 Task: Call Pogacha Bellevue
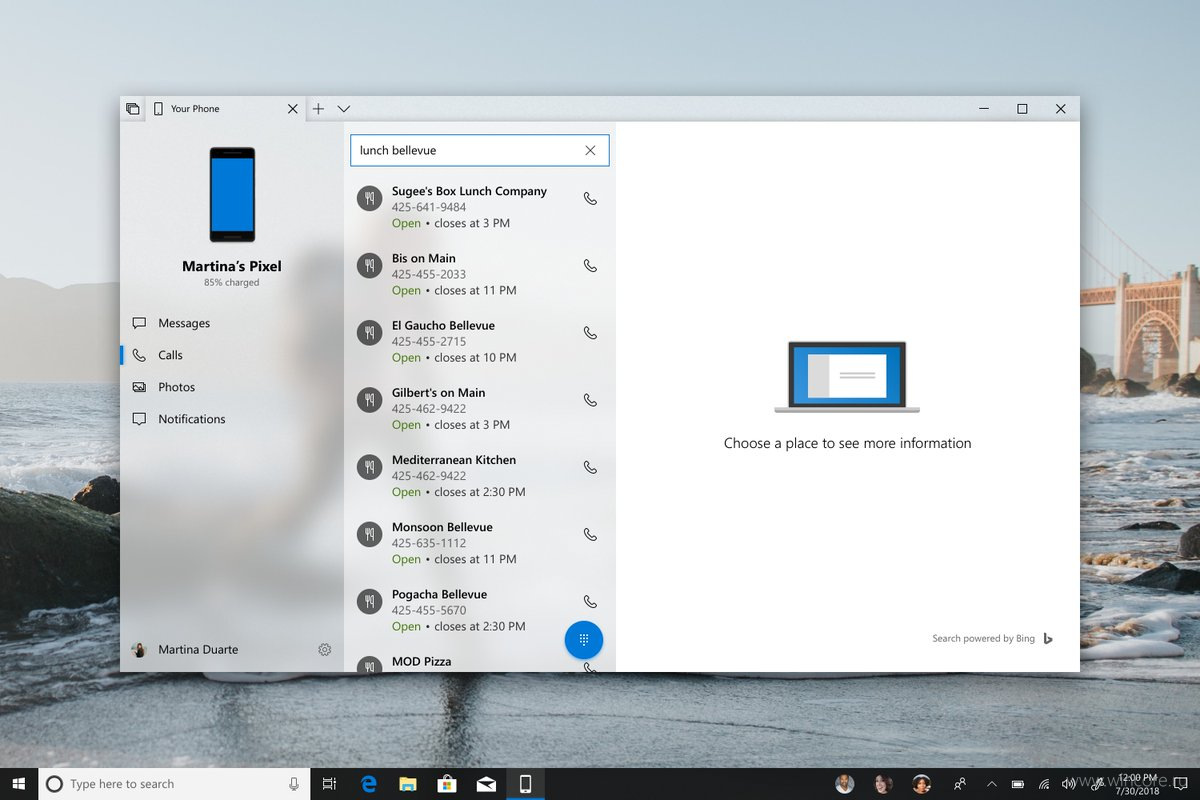tap(590, 602)
